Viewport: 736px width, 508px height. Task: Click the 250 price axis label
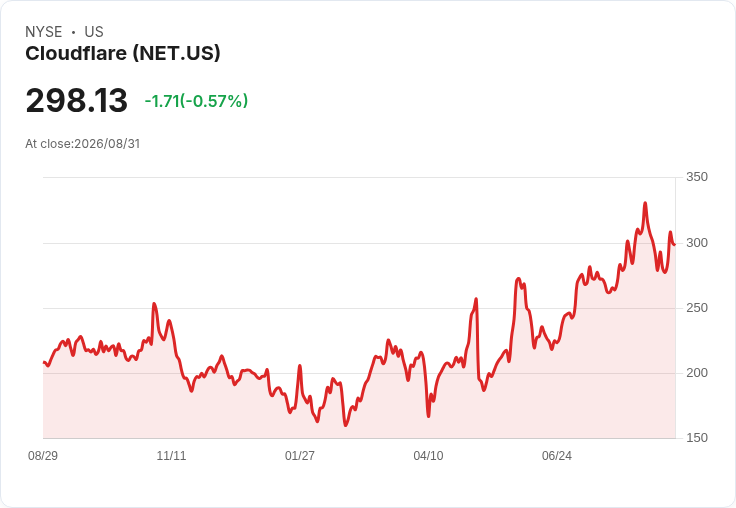[x=697, y=308]
